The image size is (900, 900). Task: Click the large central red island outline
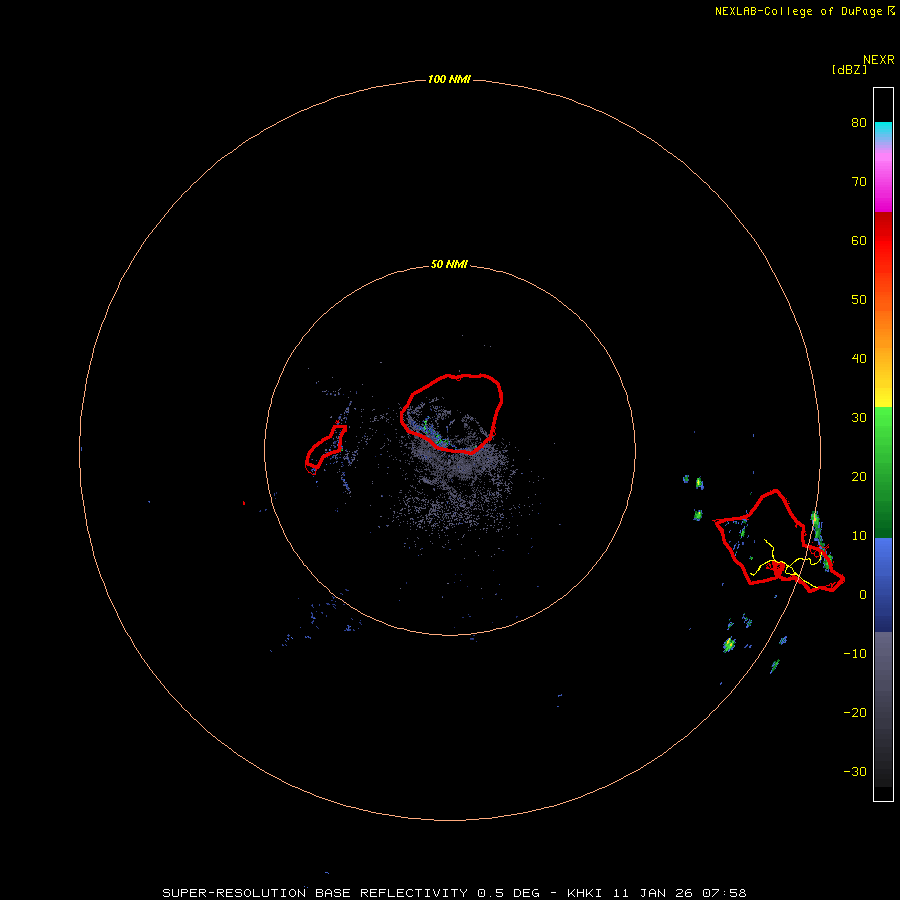click(x=452, y=413)
